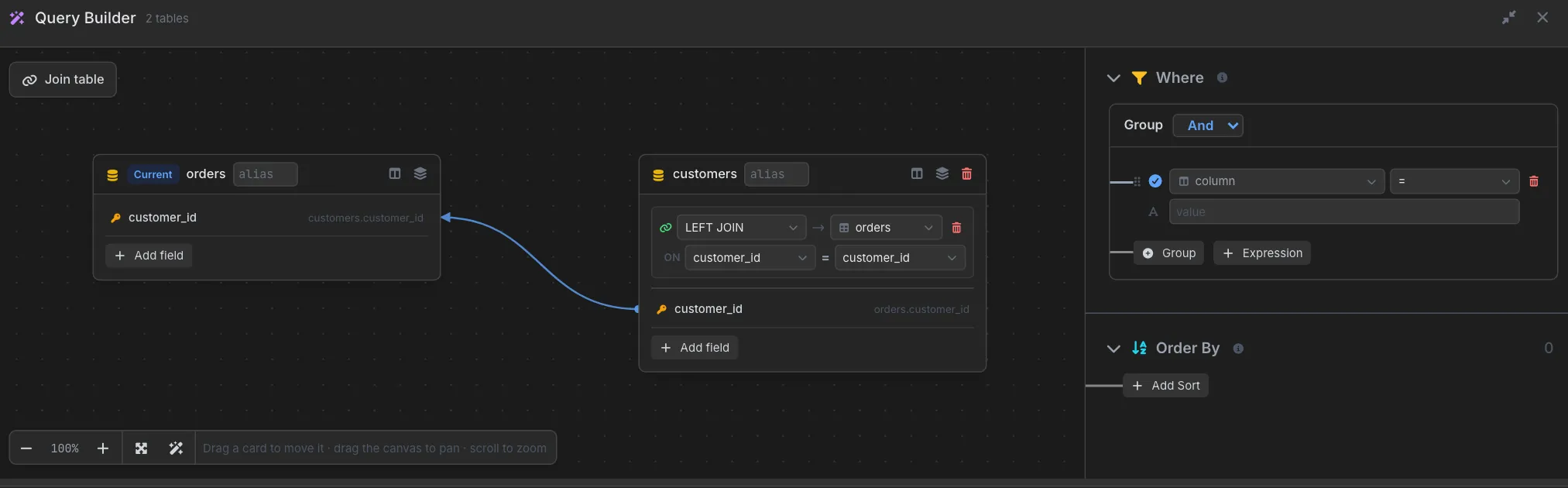Open the left ON customer_id dropdown

[750, 258]
